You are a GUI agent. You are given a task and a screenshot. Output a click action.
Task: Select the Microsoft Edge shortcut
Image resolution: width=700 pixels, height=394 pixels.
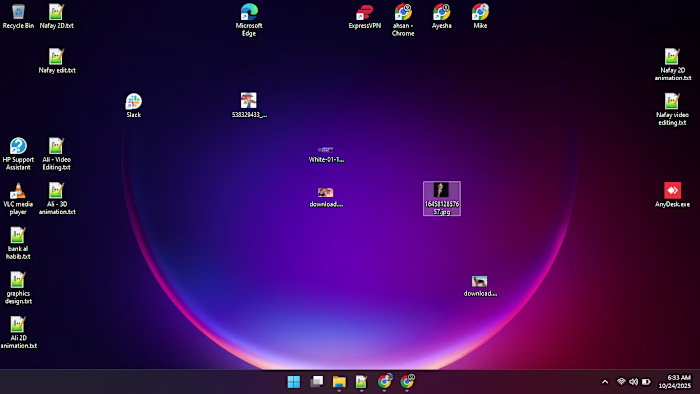pyautogui.click(x=249, y=20)
